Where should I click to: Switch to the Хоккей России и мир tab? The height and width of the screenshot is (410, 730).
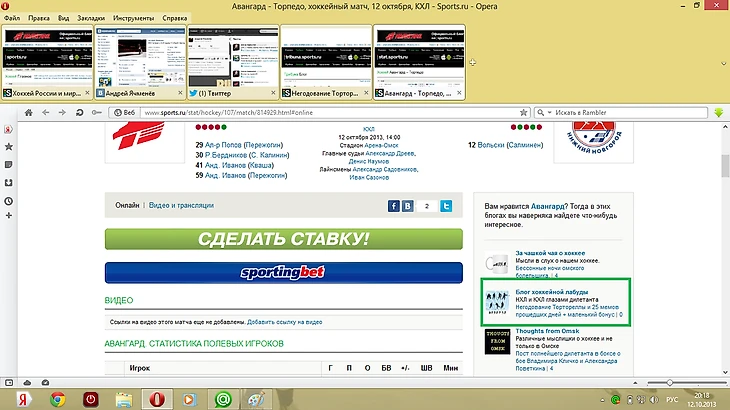[47, 62]
